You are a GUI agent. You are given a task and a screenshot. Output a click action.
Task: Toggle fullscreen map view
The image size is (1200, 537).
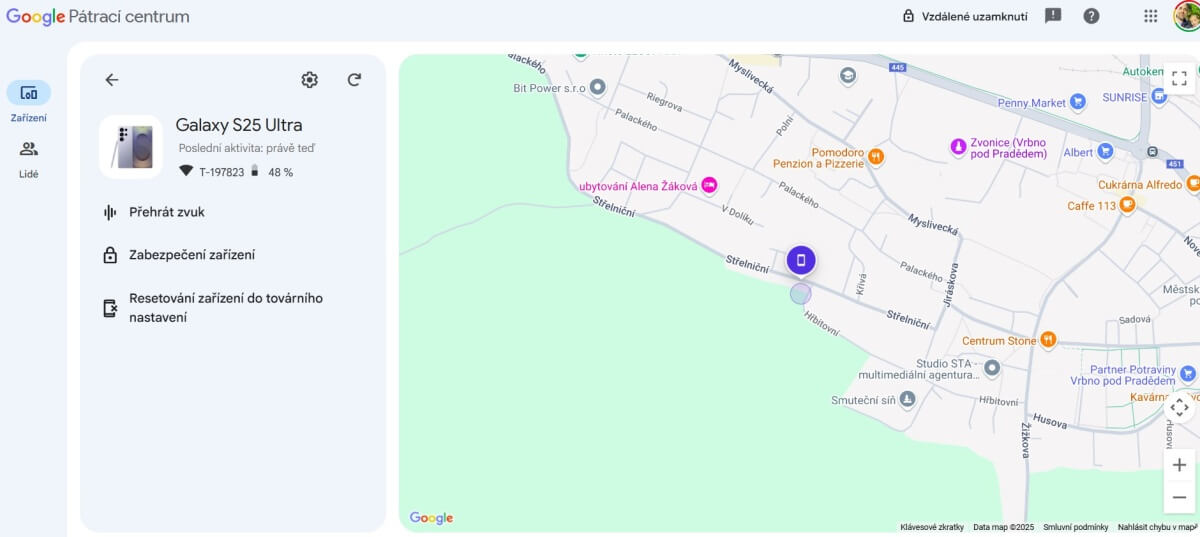pos(1179,79)
